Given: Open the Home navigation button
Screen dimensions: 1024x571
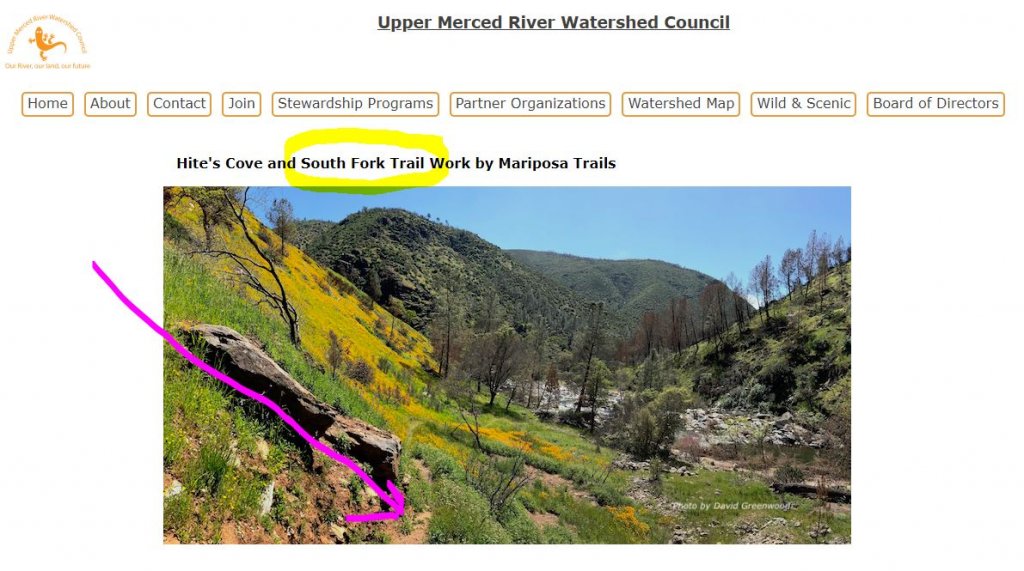Looking at the screenshot, I should [x=48, y=104].
